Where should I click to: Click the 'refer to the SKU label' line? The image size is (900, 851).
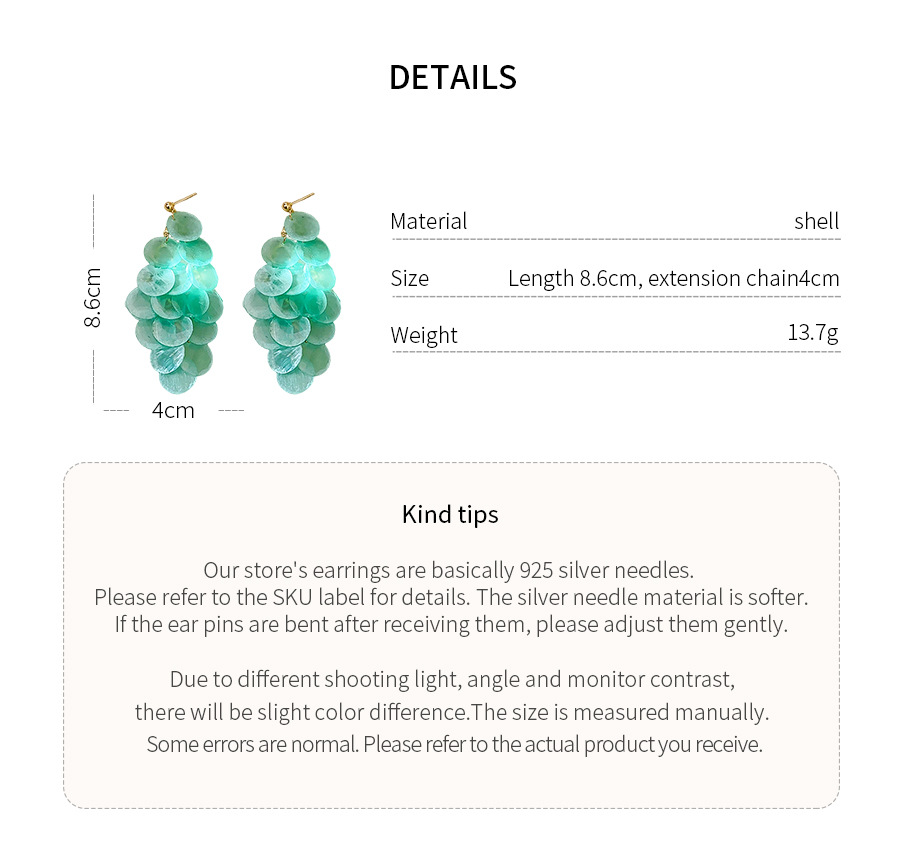coord(451,597)
